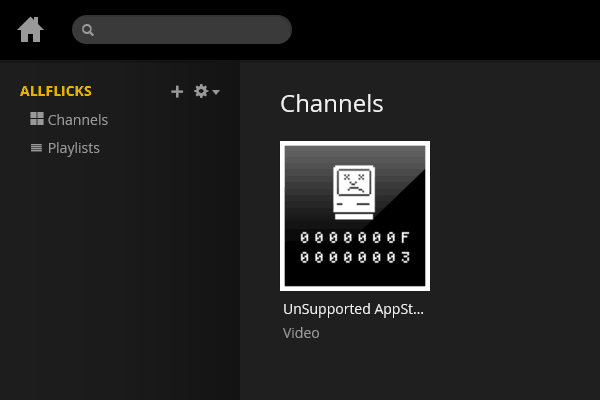This screenshot has width=600, height=400.
Task: Click the 00000003 code line
Action: [355, 257]
